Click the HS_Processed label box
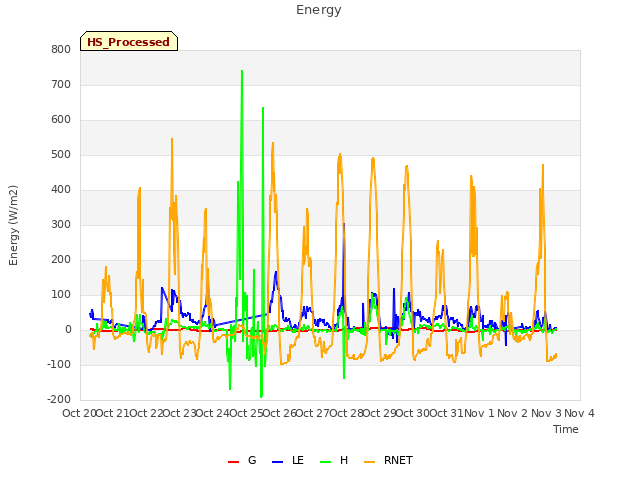The width and height of the screenshot is (640, 480). tap(129, 41)
